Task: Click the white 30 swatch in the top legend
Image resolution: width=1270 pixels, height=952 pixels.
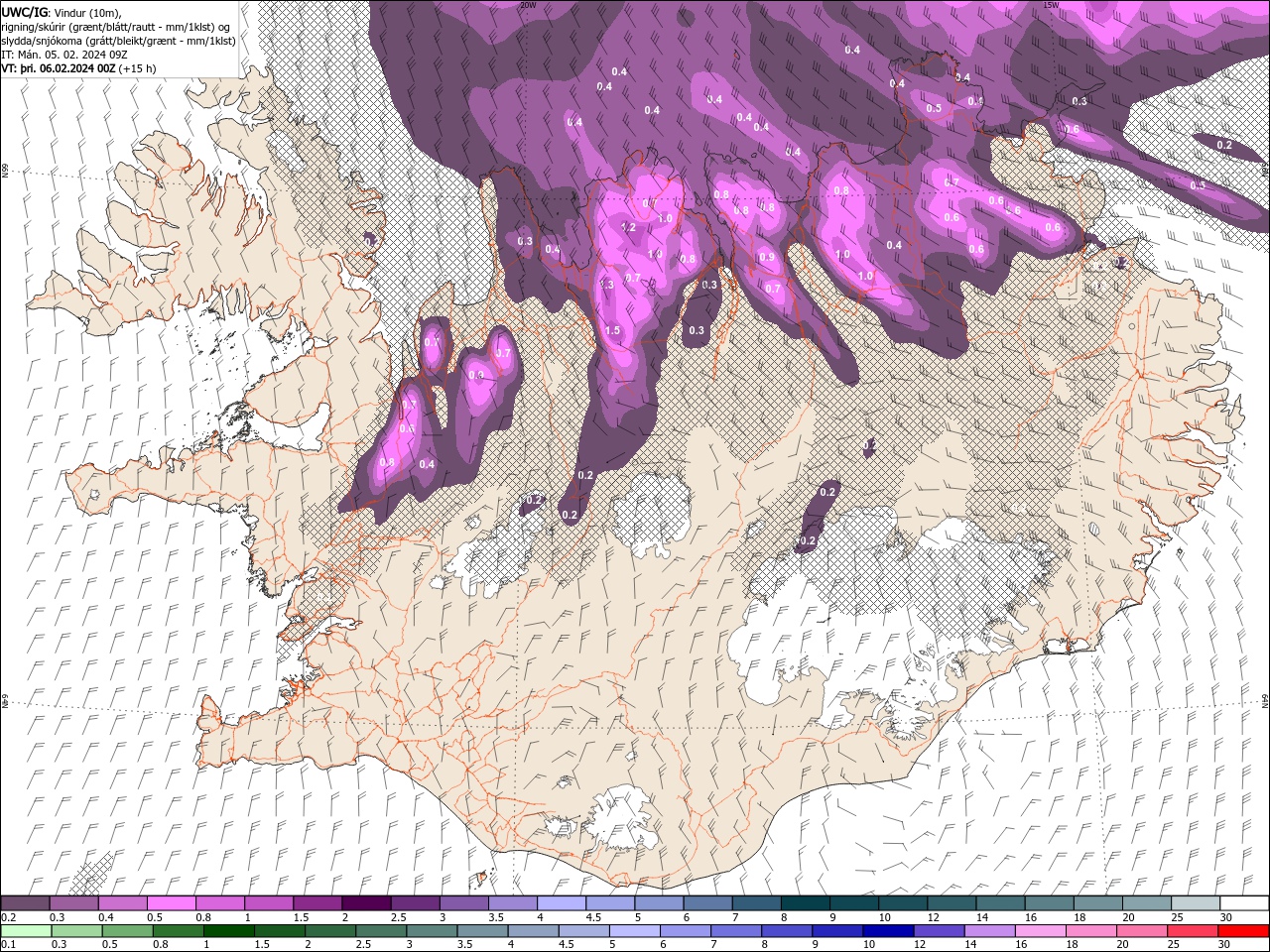Action: [x=1244, y=903]
